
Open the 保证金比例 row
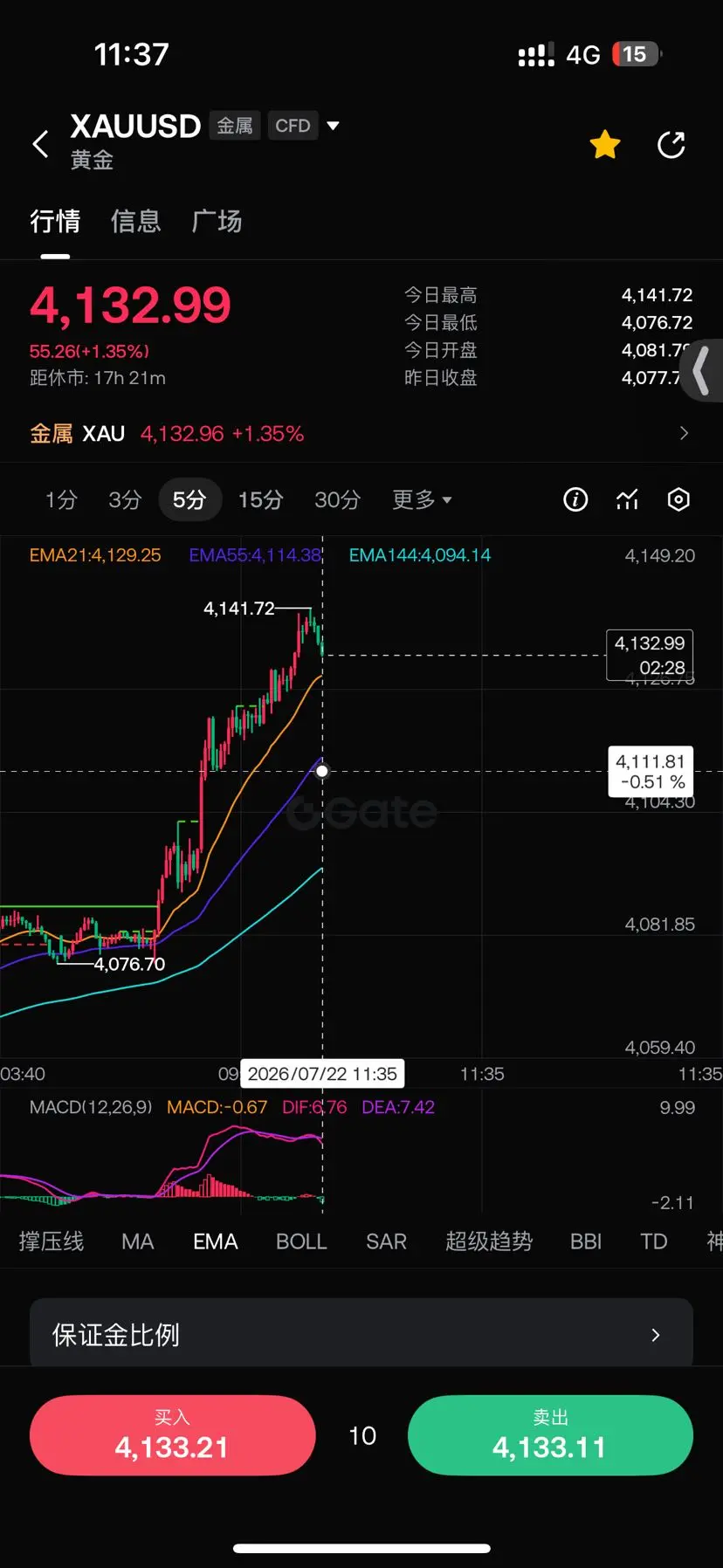pos(361,1334)
